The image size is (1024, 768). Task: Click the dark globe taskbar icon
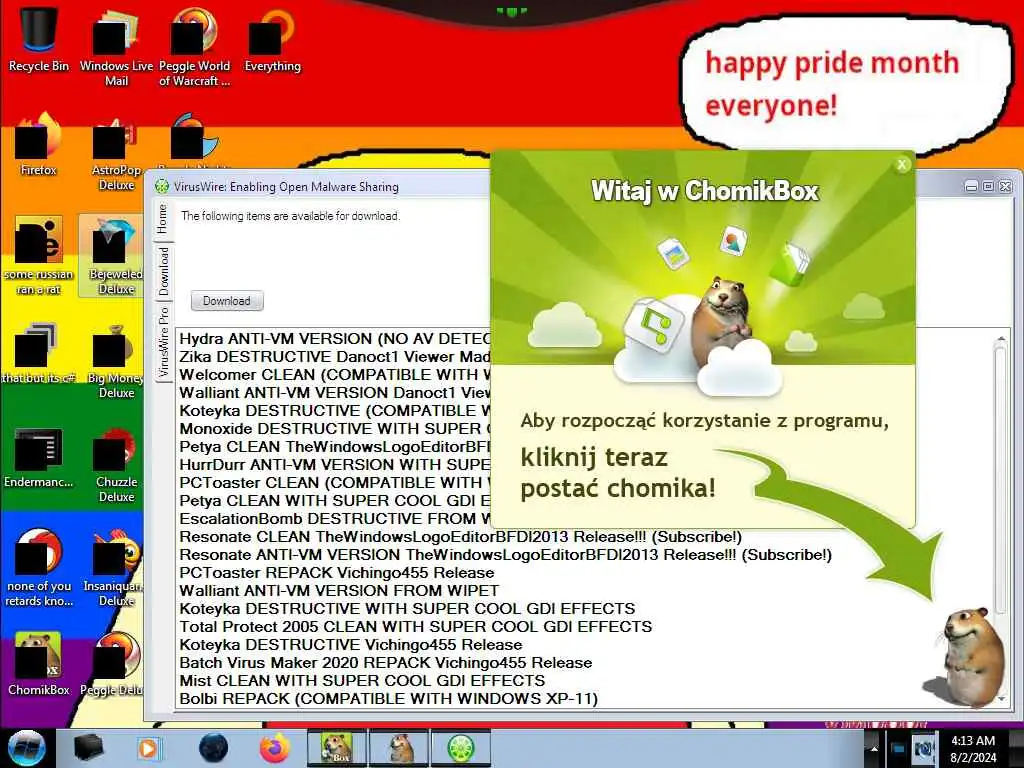(214, 748)
